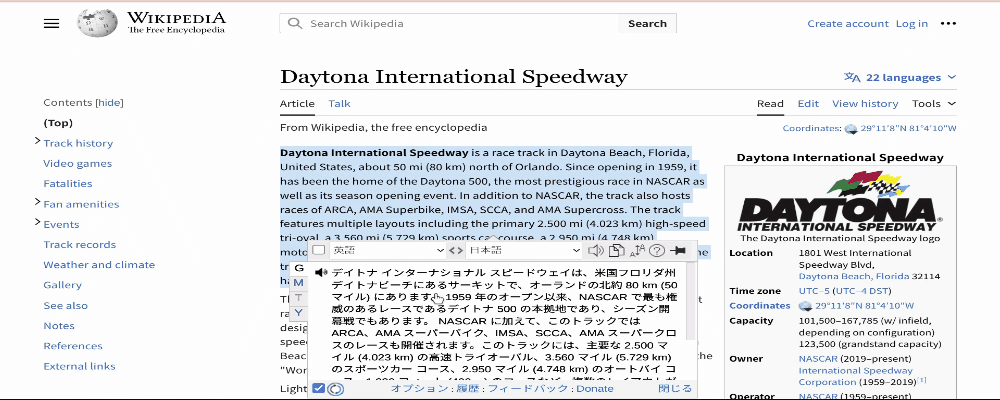Click the Wikipedia globe logo
The image size is (1000, 400).
[97, 23]
